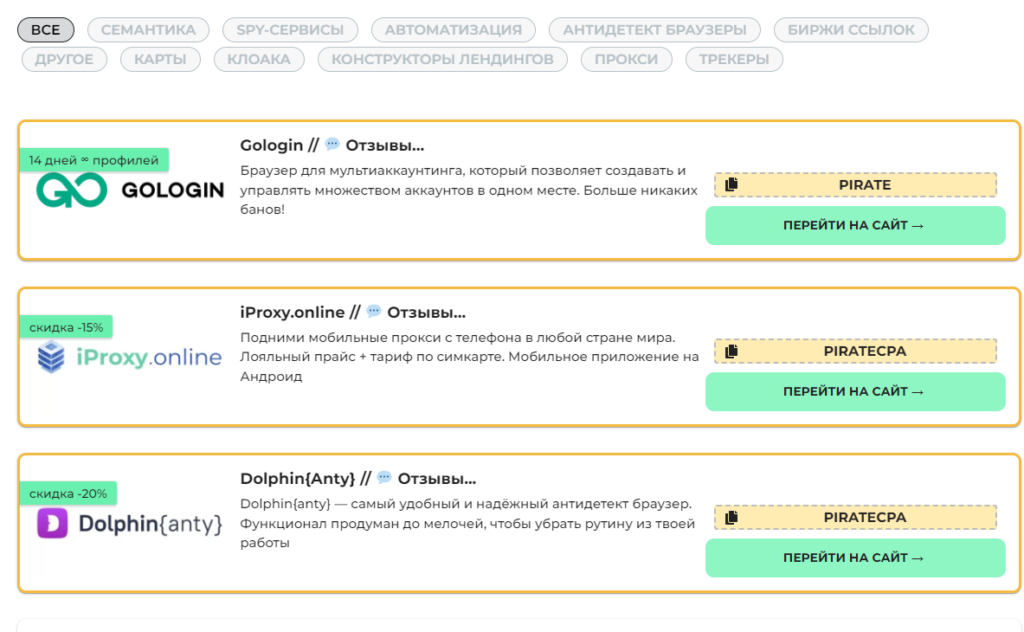The image size is (1024, 632).
Task: Filter by SPY-СЕРВИСЫ category
Action: click(x=290, y=30)
